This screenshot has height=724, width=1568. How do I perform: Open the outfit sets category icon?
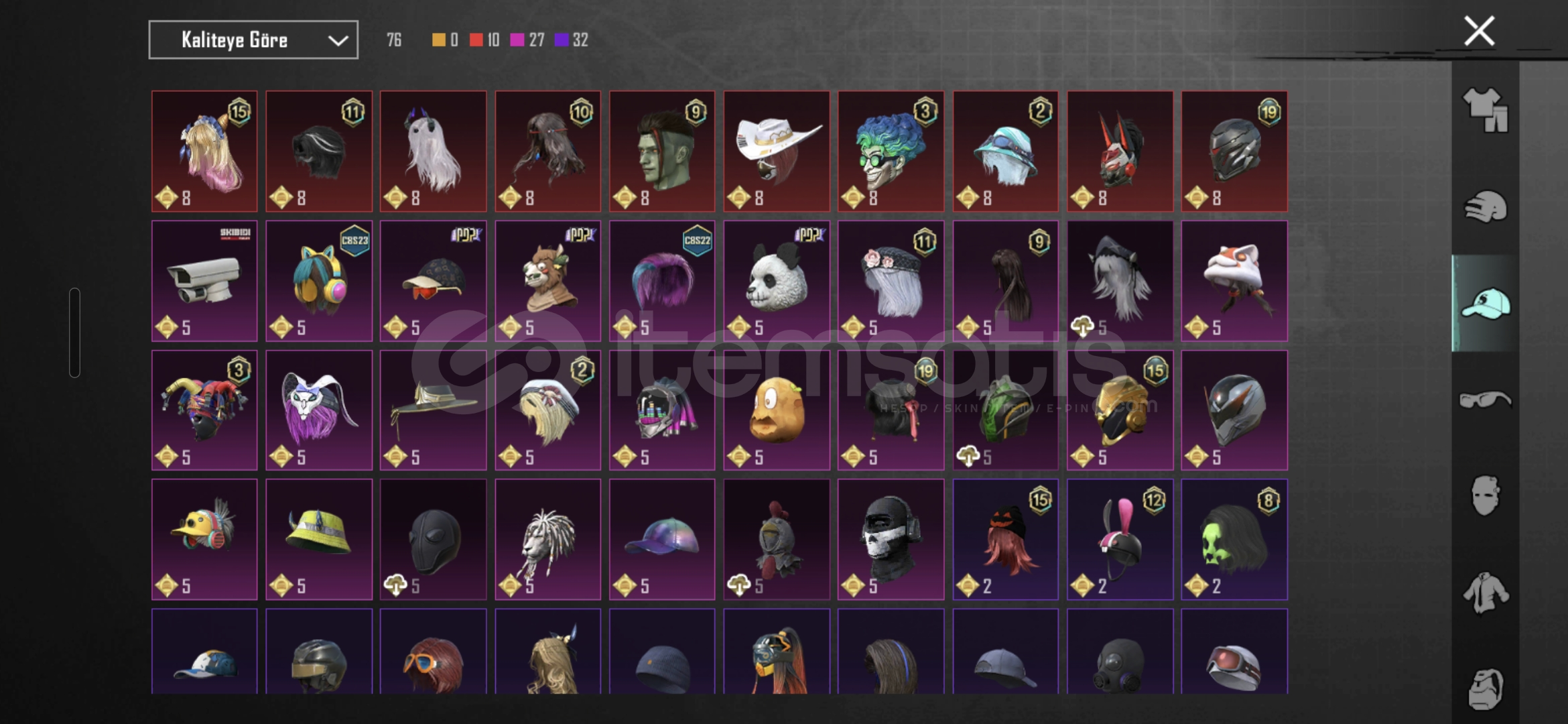tap(1485, 110)
